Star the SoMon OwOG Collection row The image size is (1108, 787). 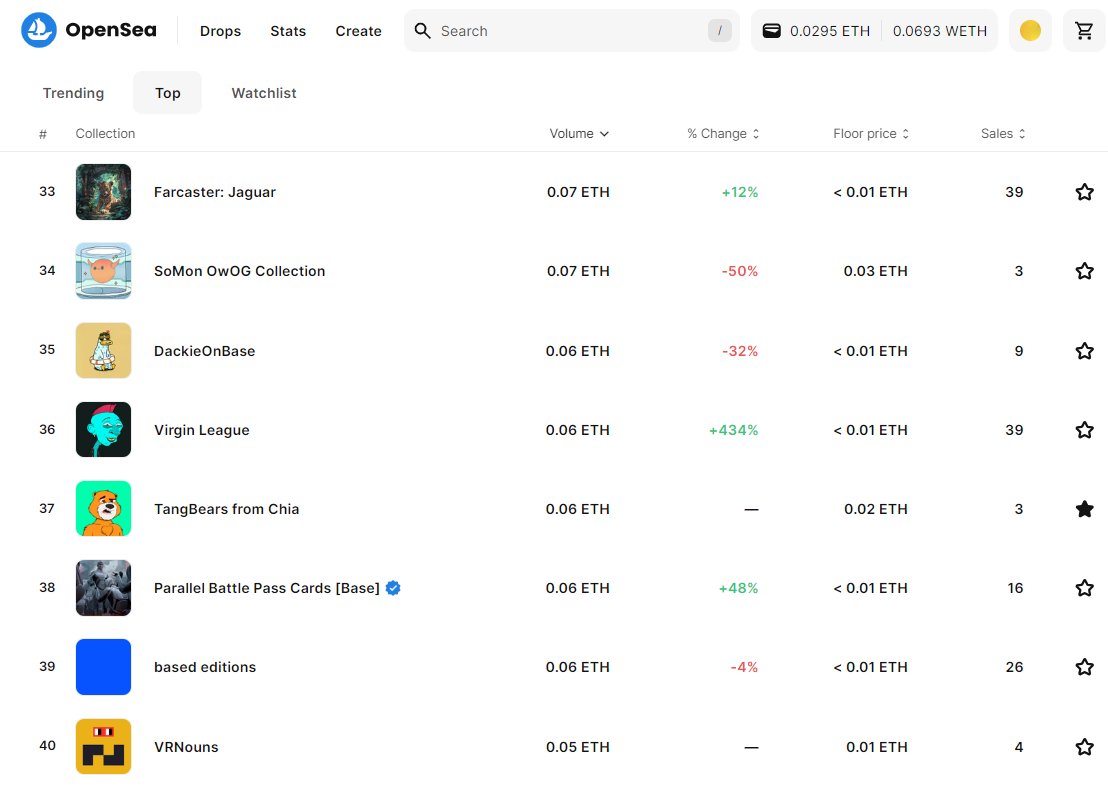[x=1084, y=271]
